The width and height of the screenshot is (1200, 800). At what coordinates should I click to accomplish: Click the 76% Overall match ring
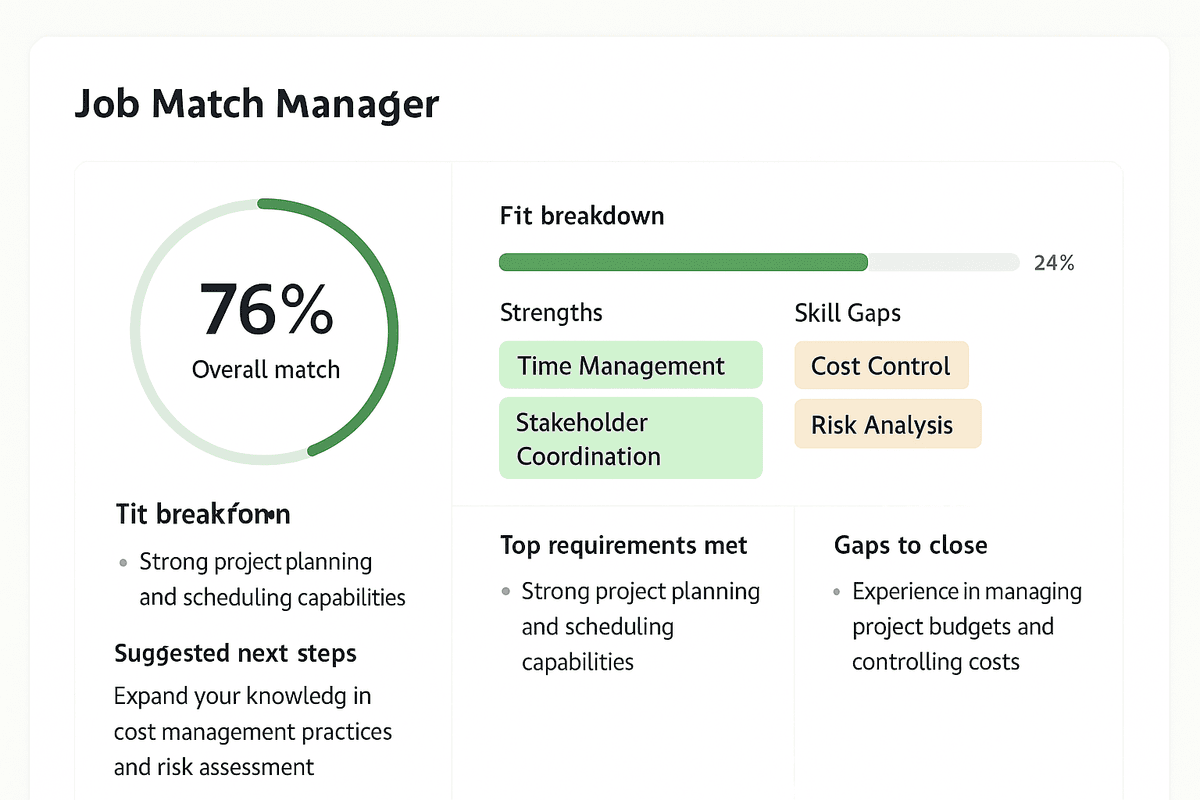[264, 330]
